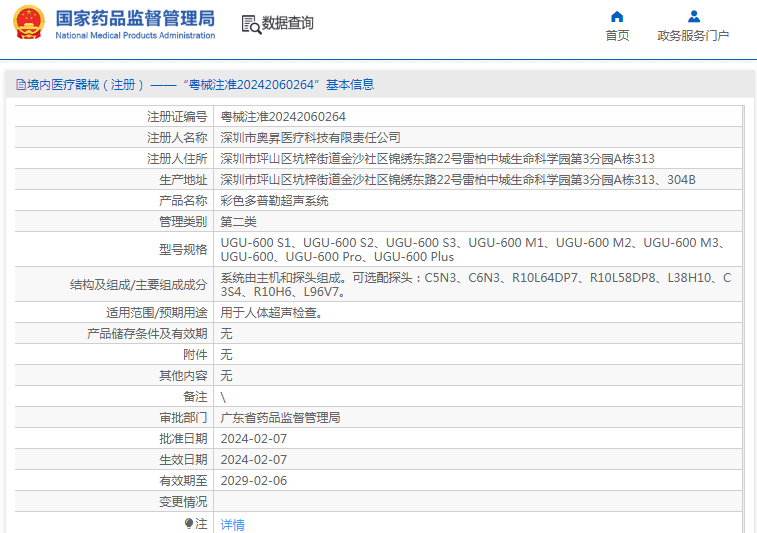
Task: Click the 注册证编号 label
Action: [x=177, y=117]
